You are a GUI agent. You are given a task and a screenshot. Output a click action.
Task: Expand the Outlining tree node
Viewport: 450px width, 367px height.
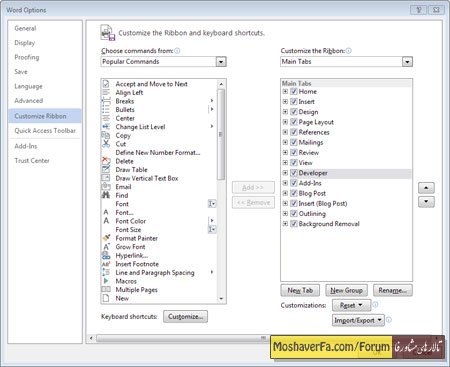(x=285, y=213)
